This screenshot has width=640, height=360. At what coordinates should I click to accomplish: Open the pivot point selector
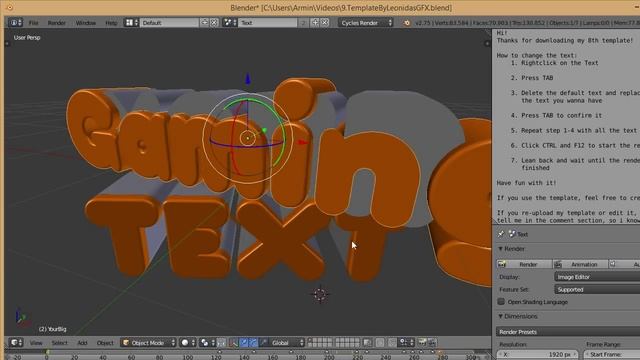[207, 343]
